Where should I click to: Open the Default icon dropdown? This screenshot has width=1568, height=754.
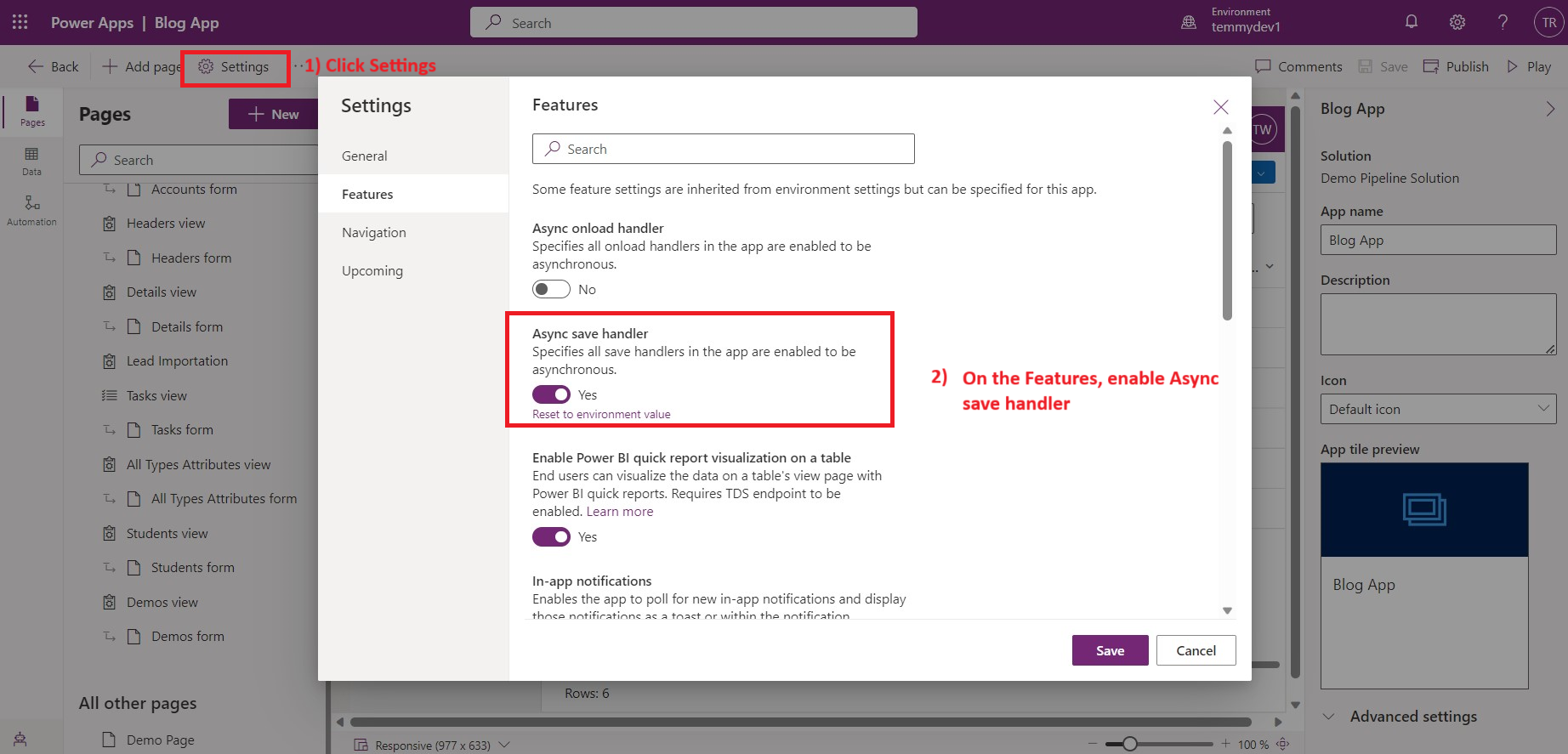click(x=1438, y=409)
